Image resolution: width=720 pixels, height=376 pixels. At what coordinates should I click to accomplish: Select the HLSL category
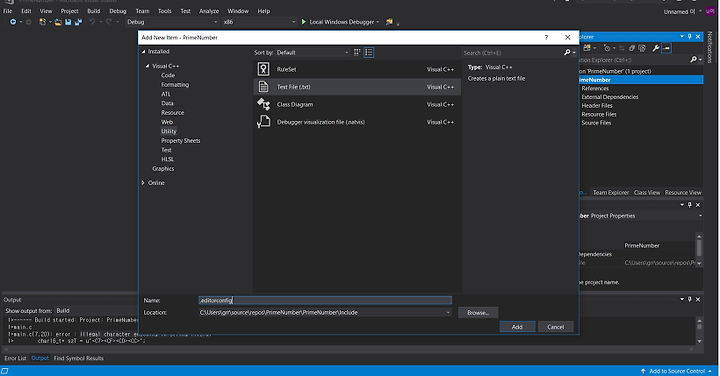click(x=167, y=159)
